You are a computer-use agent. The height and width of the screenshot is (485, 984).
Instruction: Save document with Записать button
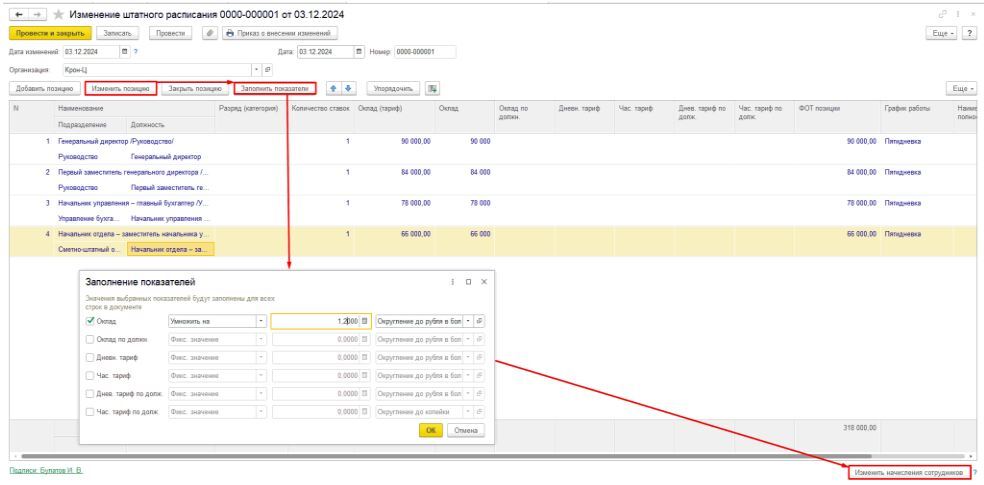pos(117,33)
